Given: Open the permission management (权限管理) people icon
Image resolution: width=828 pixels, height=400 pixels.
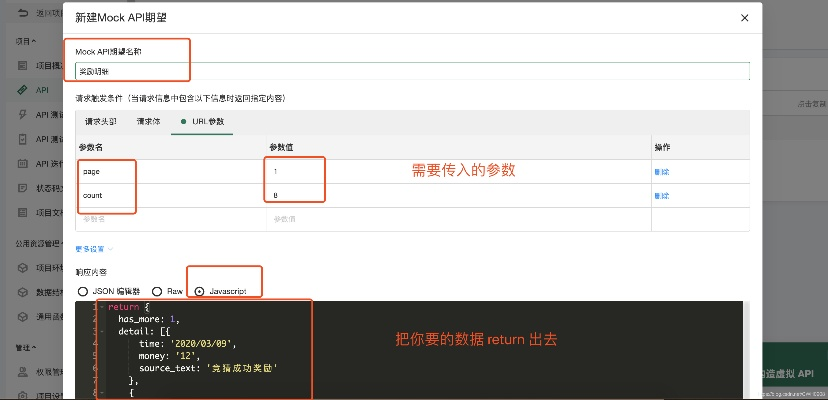Looking at the screenshot, I should click(x=22, y=371).
